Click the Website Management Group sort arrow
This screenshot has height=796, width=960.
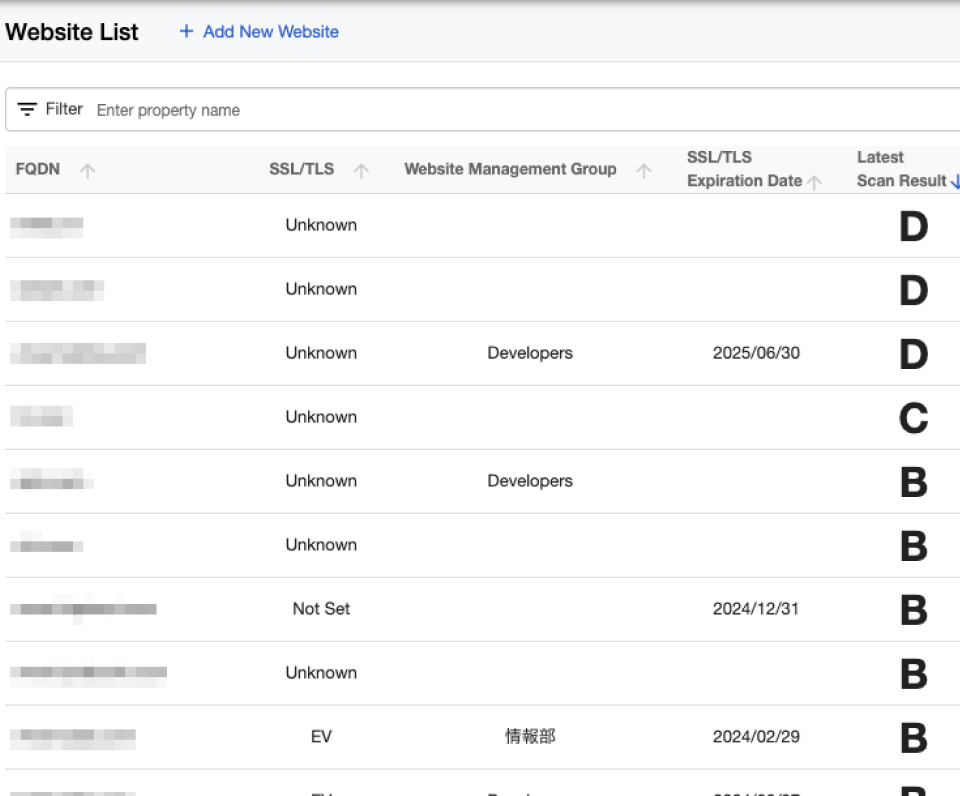[x=644, y=171]
